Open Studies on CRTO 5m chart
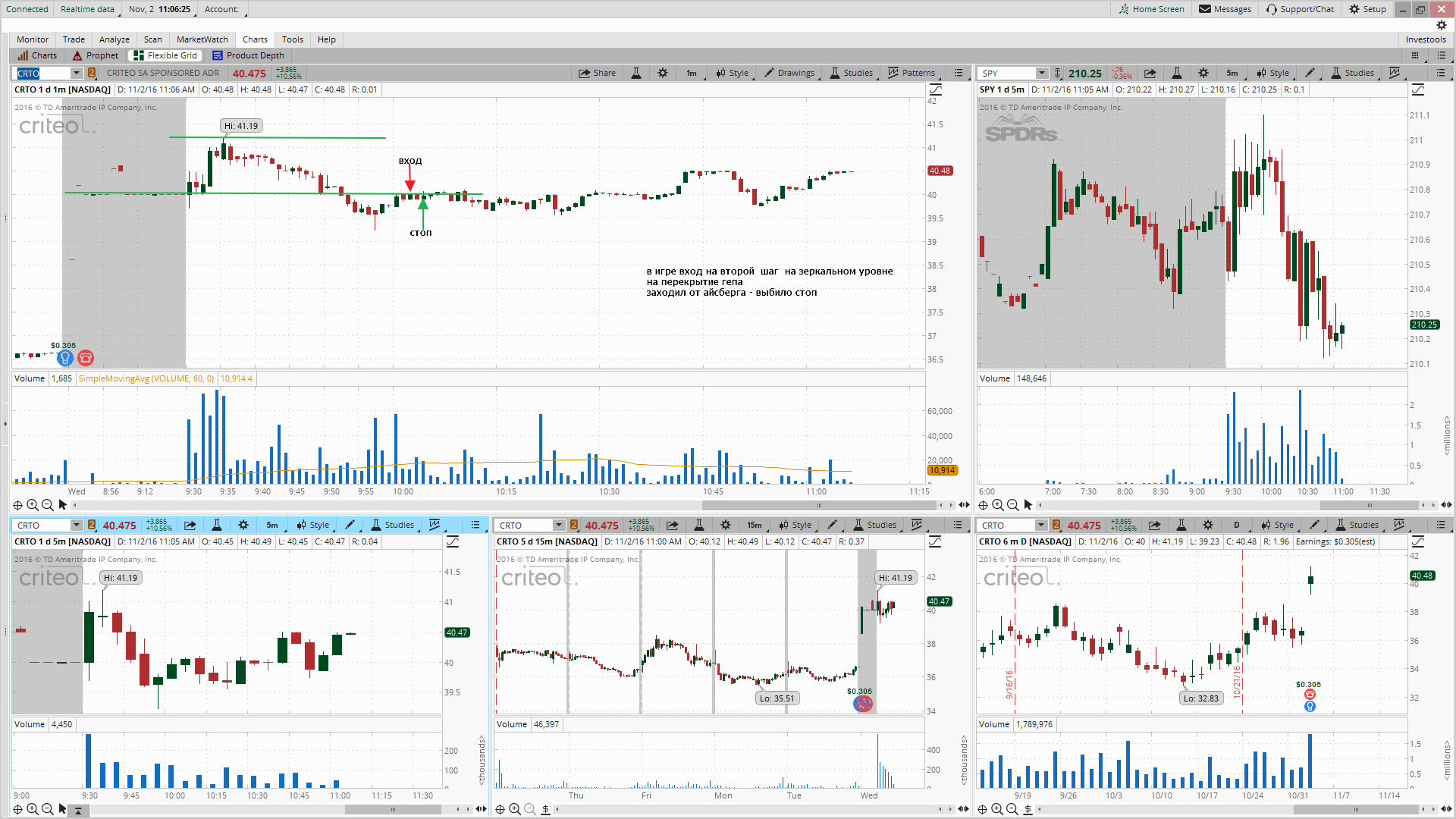This screenshot has height=819, width=1456. coord(392,525)
